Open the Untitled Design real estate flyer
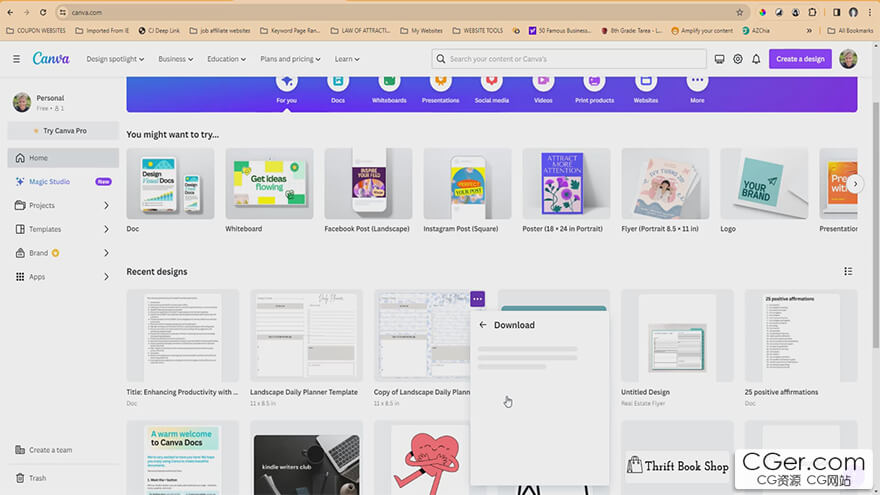880x495 pixels. pyautogui.click(x=677, y=336)
